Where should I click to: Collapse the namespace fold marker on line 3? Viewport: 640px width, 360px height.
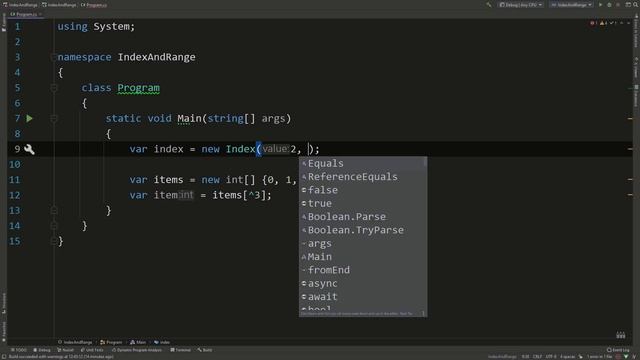(53, 57)
